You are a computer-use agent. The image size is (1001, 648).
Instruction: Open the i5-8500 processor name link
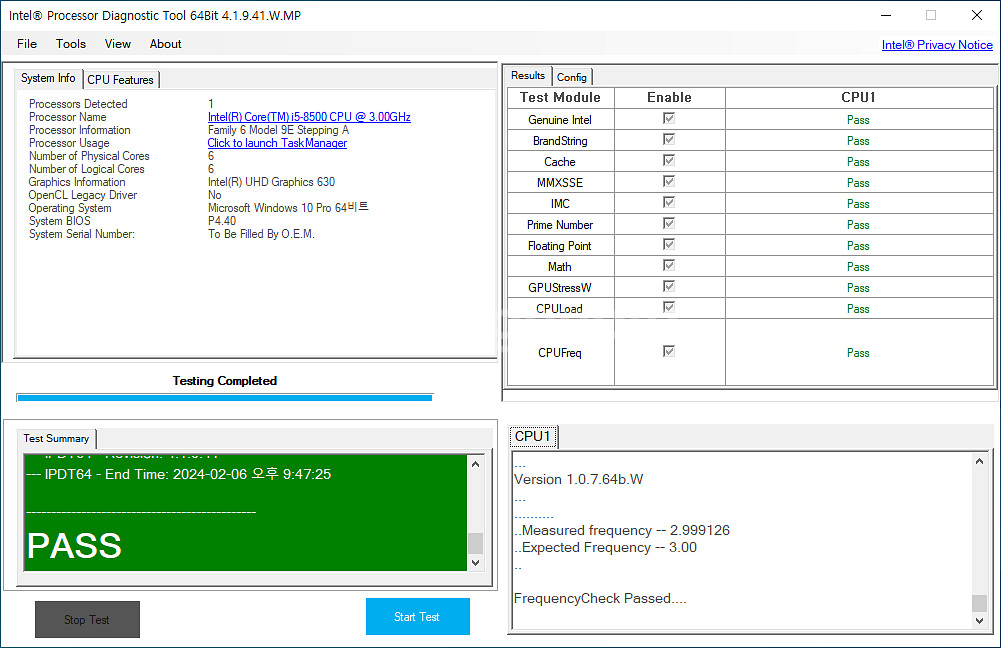(309, 117)
